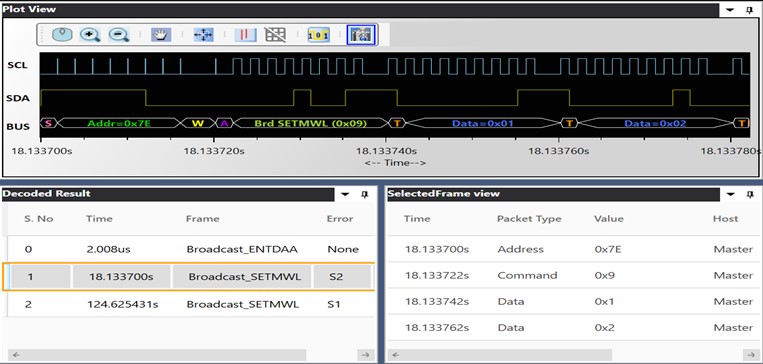Click the Addr=0x7E bus segment
763x364 pixels.
pos(119,123)
